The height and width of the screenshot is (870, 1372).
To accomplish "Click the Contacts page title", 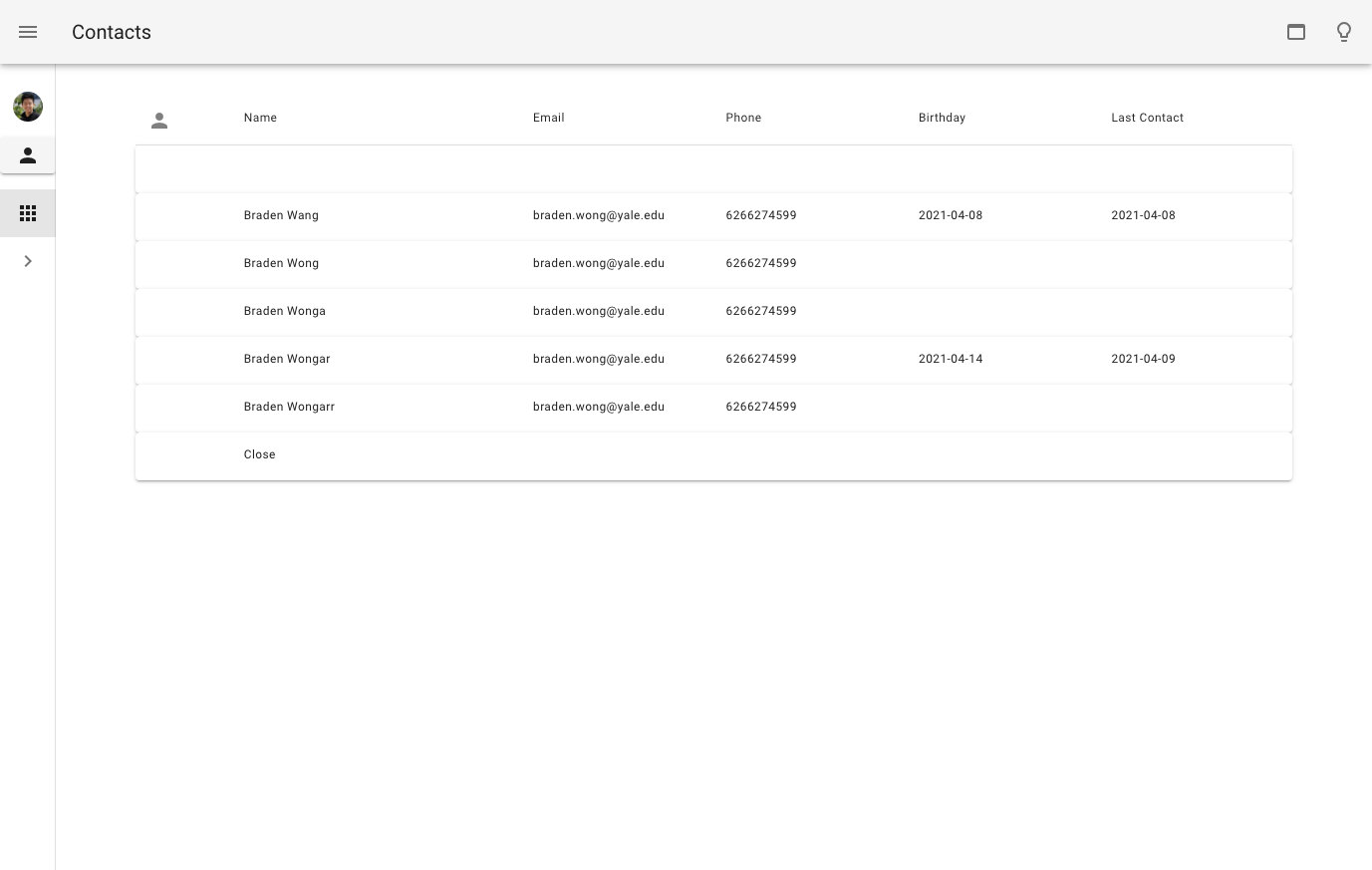I will [x=112, y=32].
